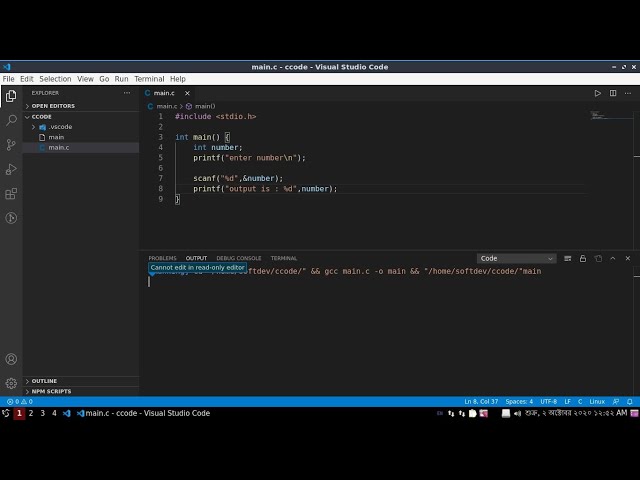
Task: Open Explorer views and more actions ellipsis
Action: coord(127,93)
